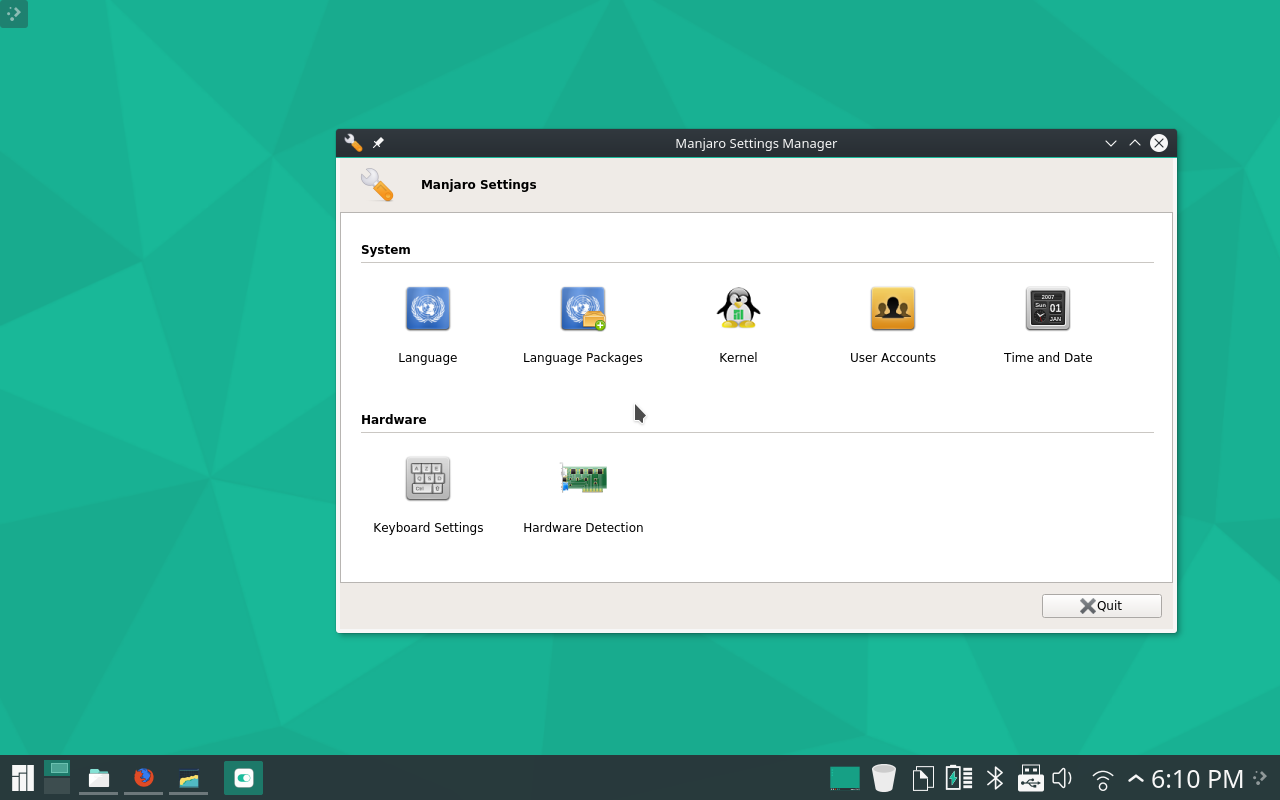
Task: Open the Language settings icon
Action: point(427,308)
